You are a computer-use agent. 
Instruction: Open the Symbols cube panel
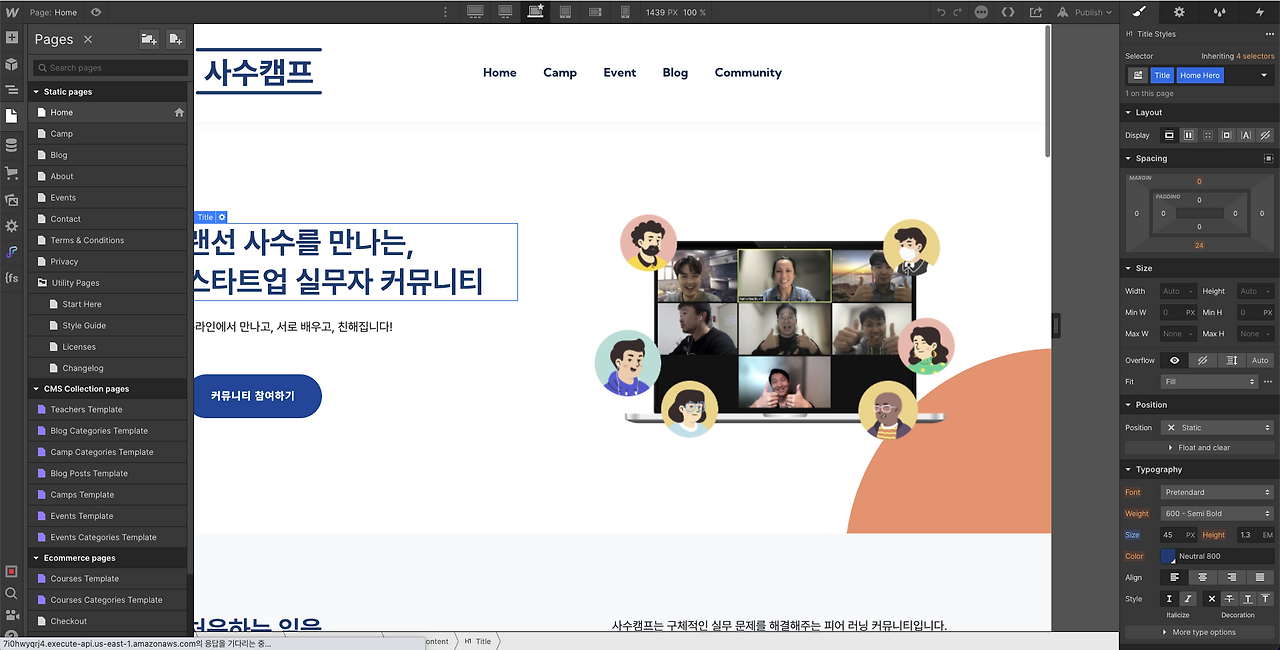pos(12,64)
